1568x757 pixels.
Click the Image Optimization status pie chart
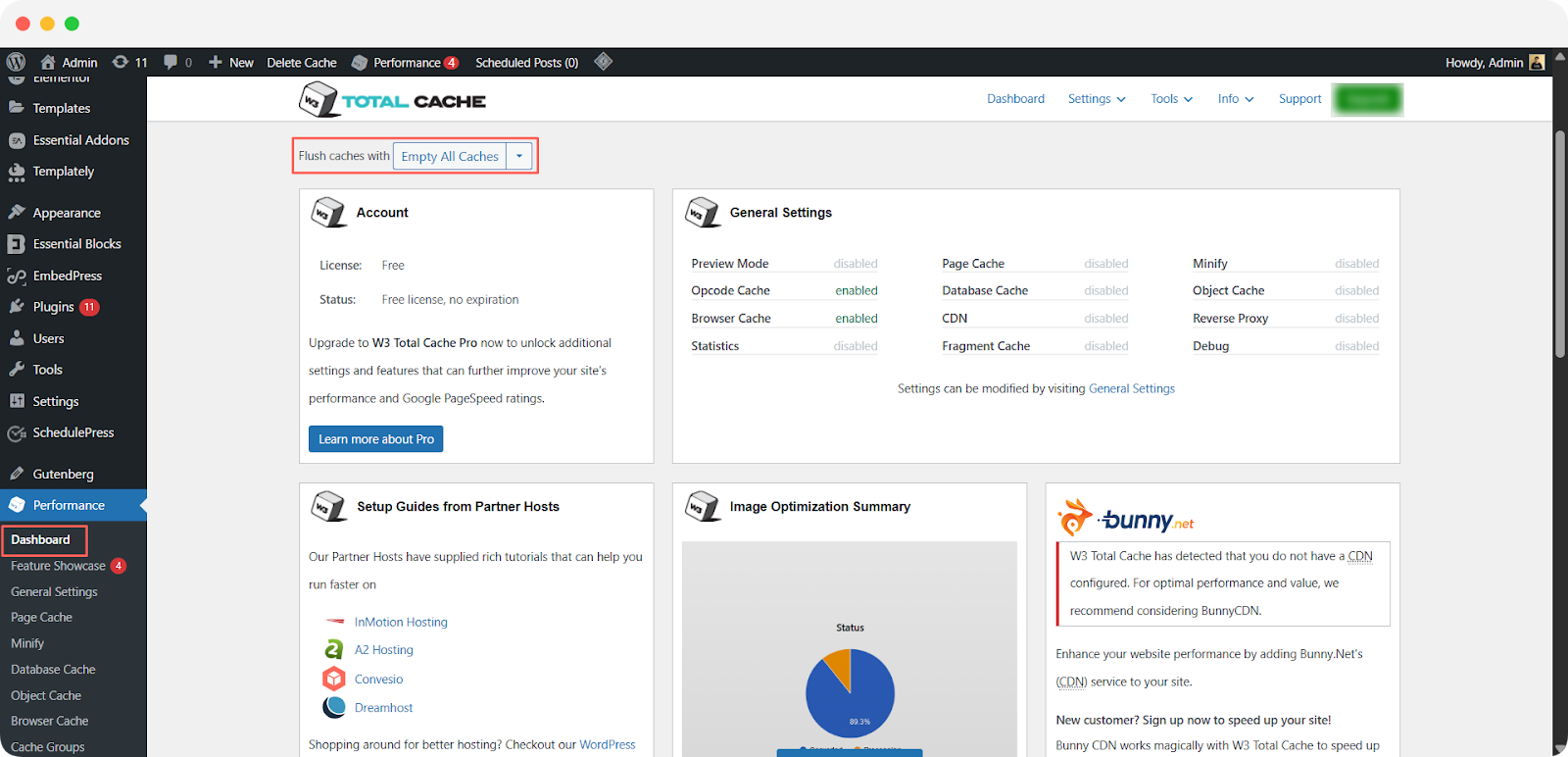[x=851, y=693]
